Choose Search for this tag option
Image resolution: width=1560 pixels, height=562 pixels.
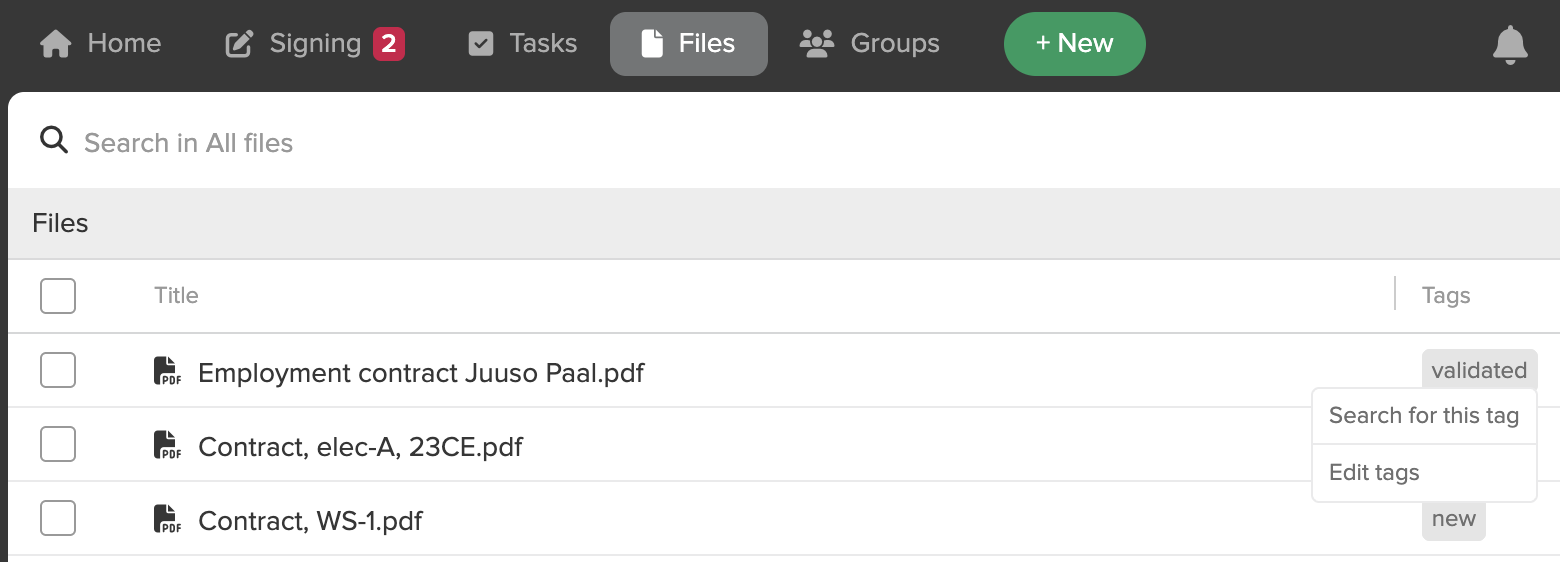click(1424, 416)
